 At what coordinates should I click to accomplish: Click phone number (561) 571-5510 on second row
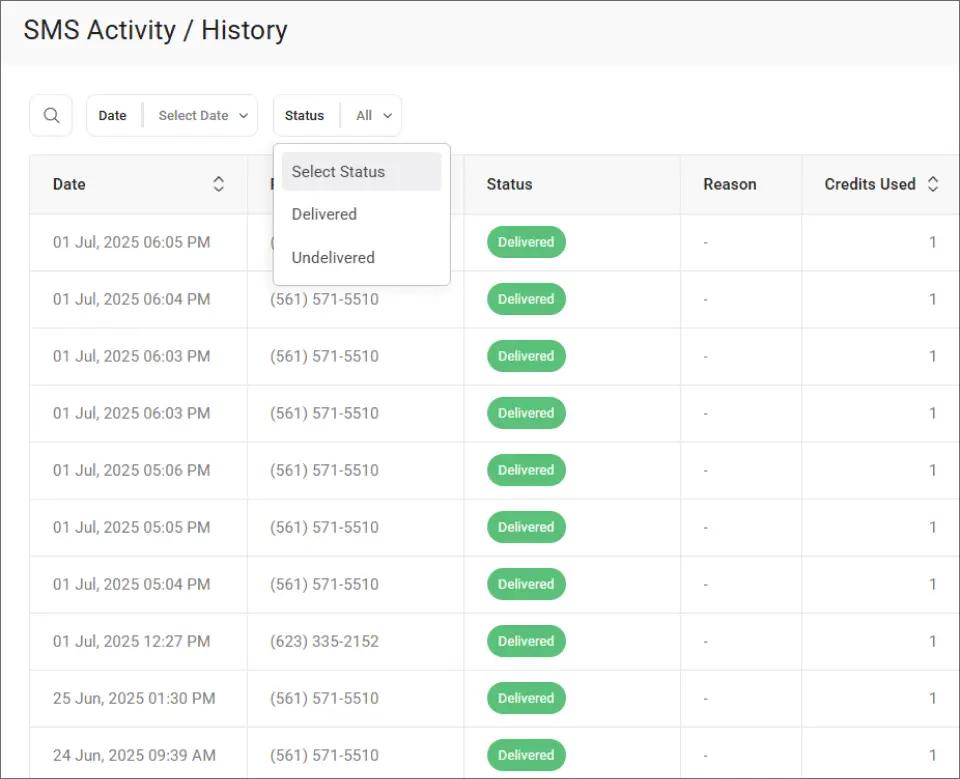point(322,298)
